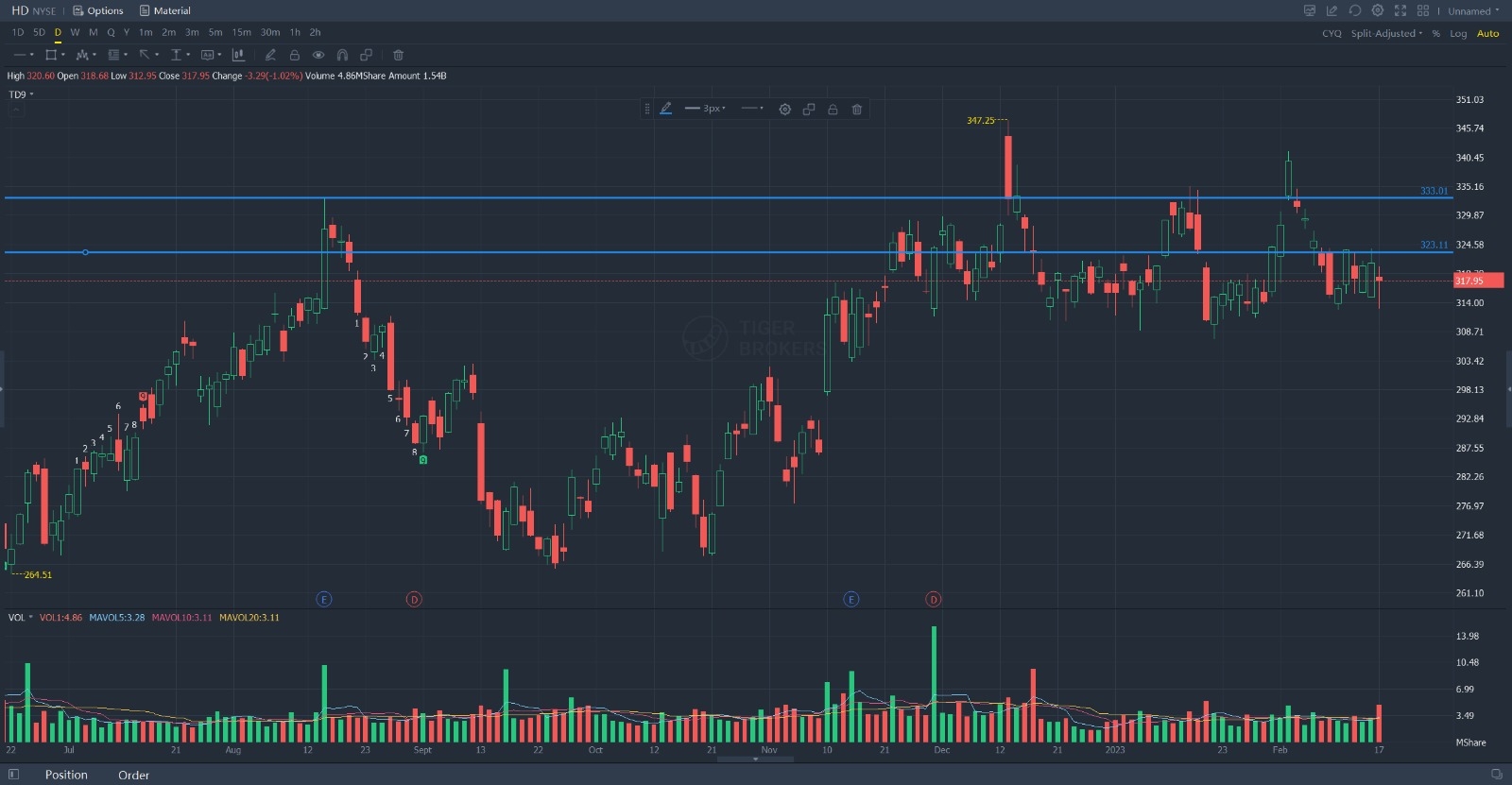Toggle drawing visibility with the eye icon

(318, 55)
